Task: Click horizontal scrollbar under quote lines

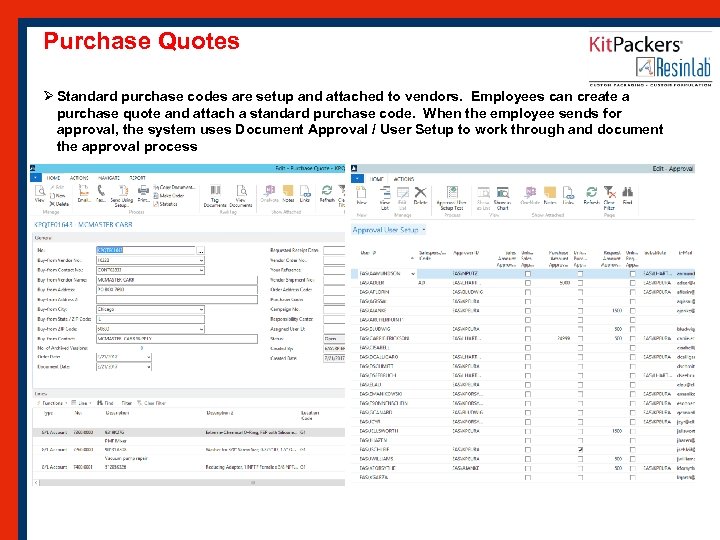Action: 189,483
